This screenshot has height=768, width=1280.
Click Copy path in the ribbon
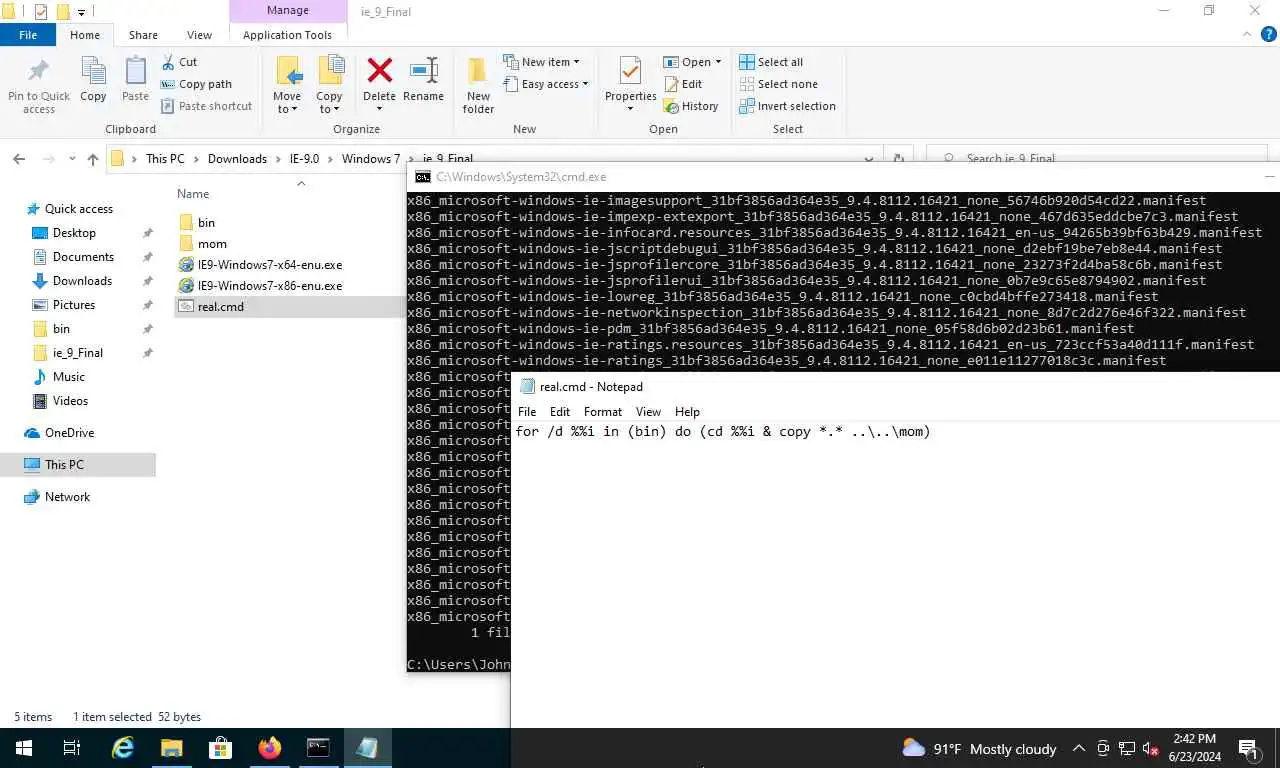(x=196, y=84)
